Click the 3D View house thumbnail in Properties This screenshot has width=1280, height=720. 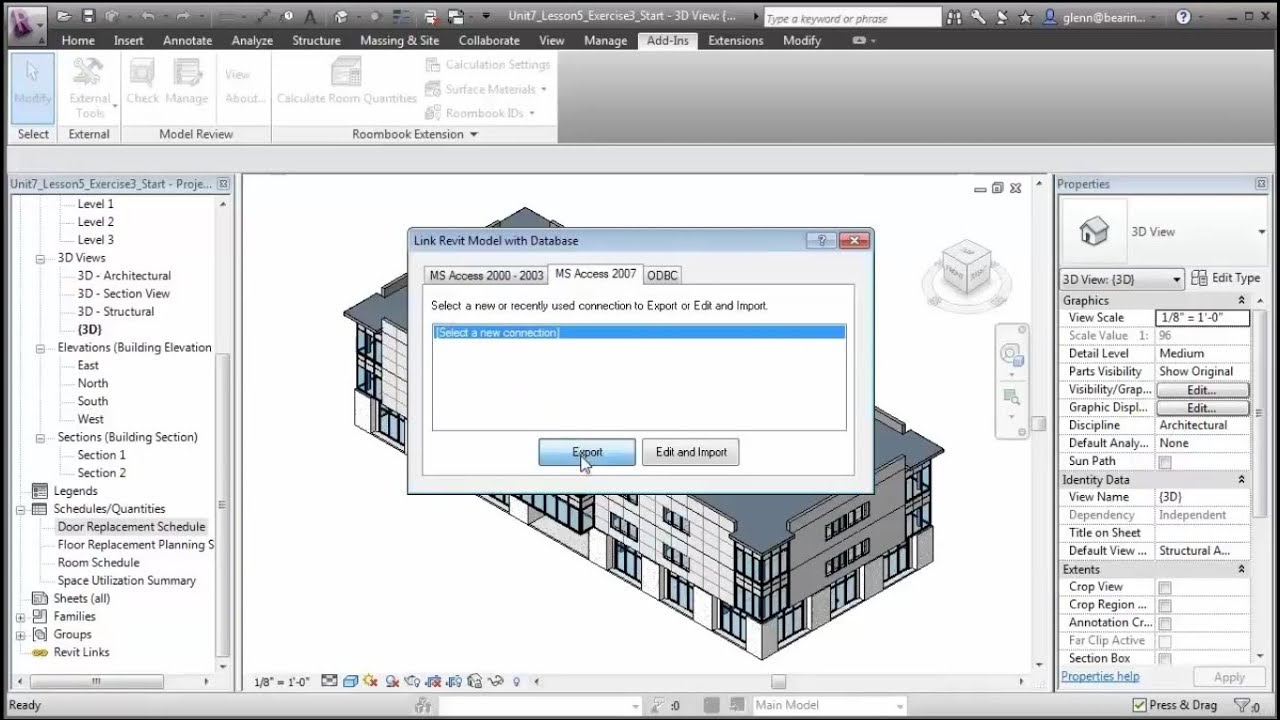tap(1094, 232)
